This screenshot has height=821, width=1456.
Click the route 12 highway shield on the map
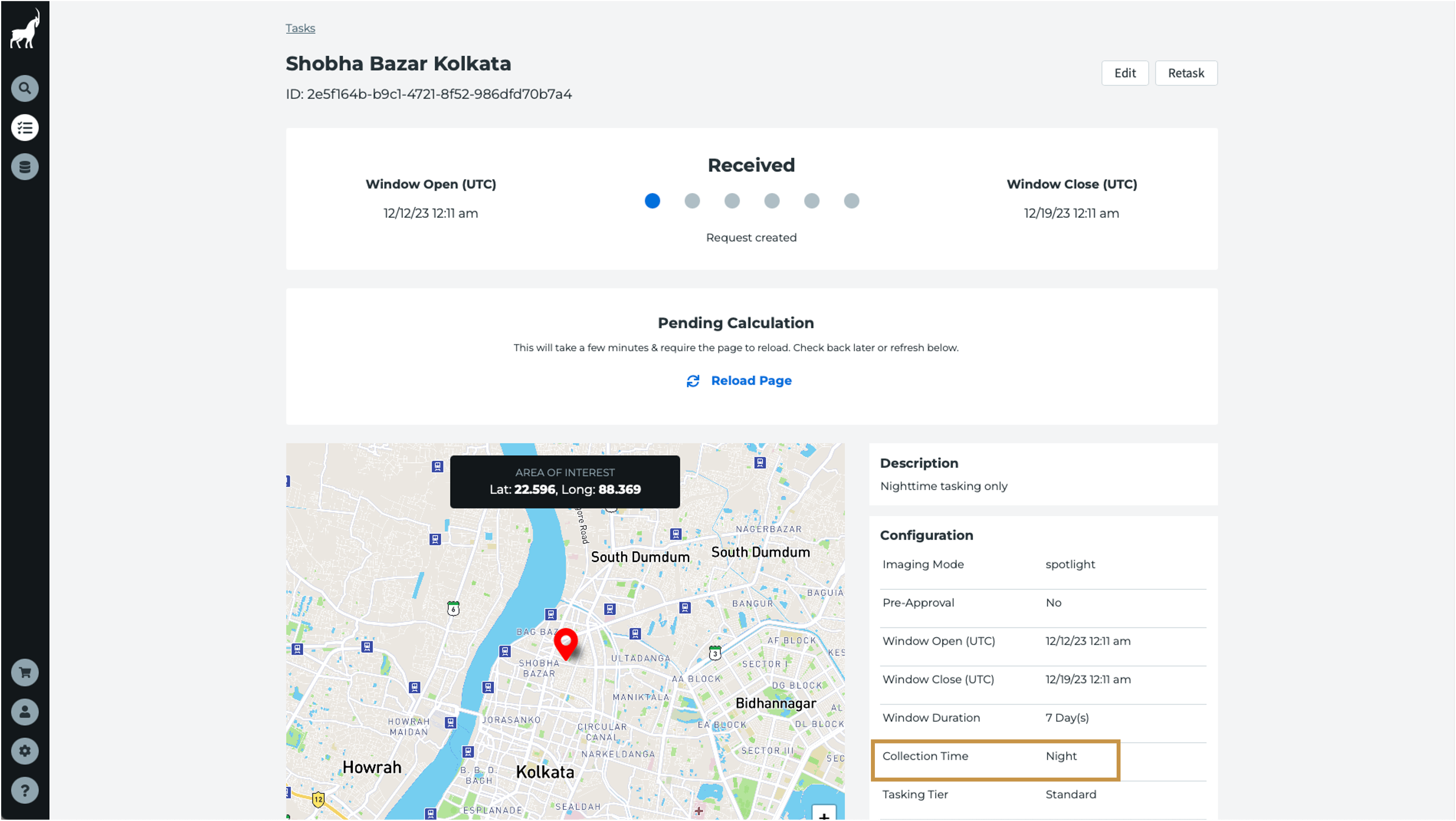point(318,799)
